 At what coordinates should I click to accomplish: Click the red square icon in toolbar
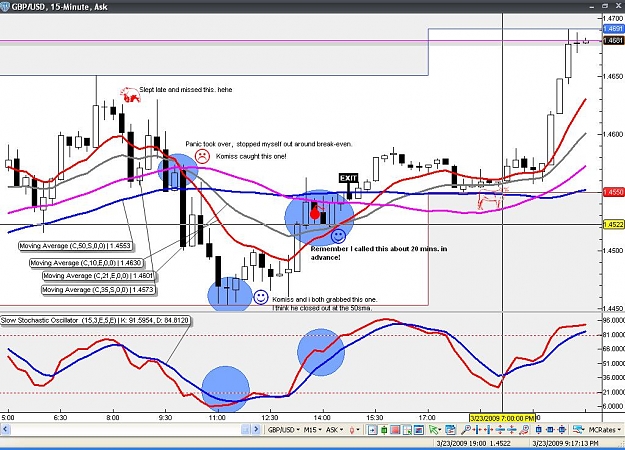tap(395, 430)
